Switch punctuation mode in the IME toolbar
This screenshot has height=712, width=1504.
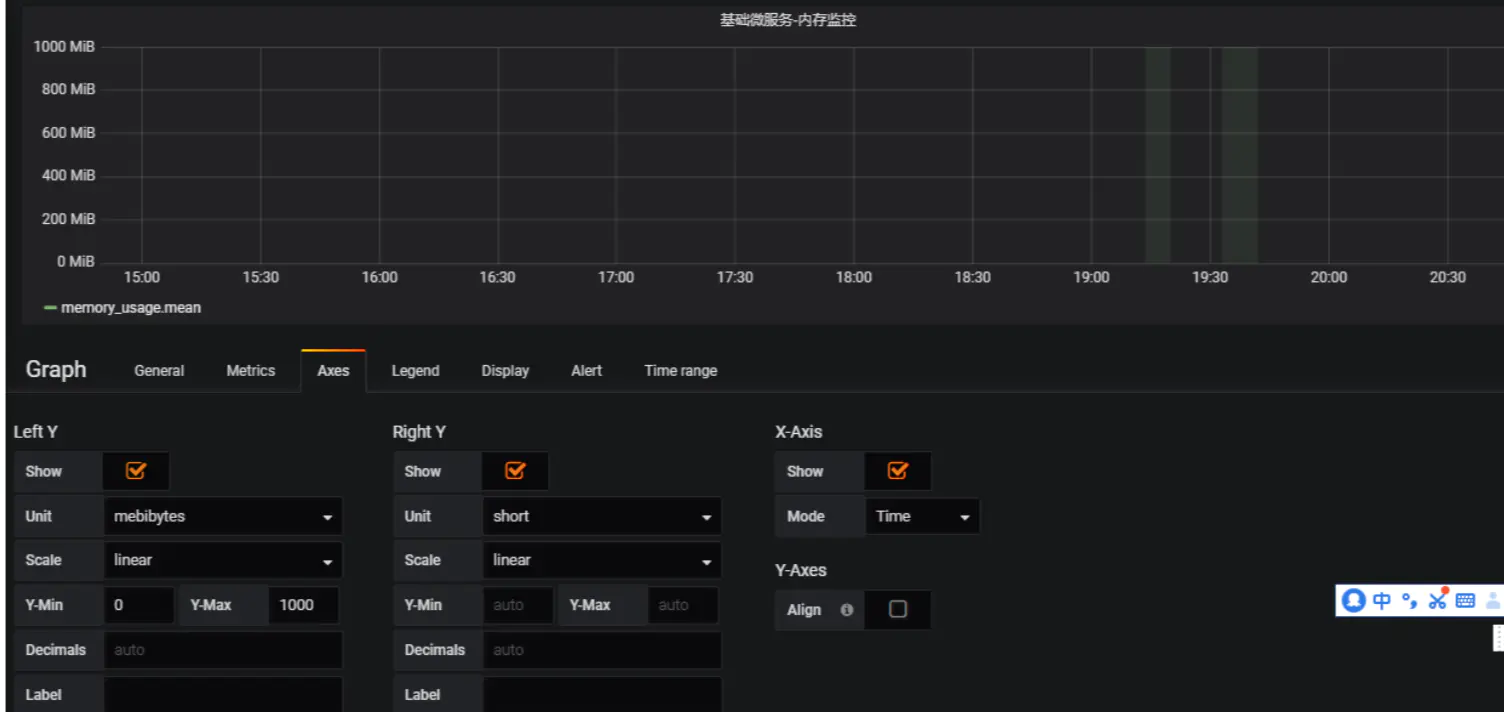pyautogui.click(x=1409, y=600)
